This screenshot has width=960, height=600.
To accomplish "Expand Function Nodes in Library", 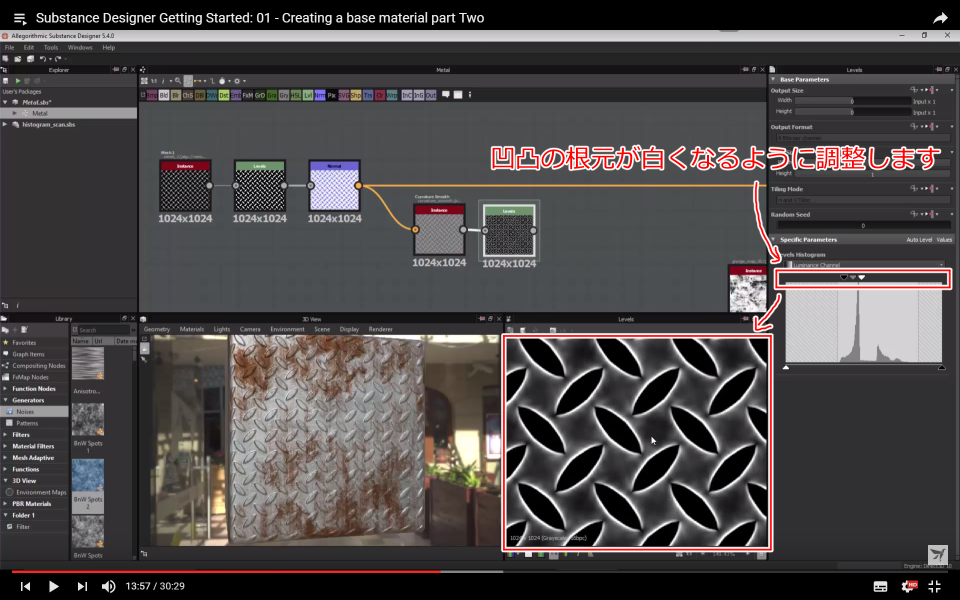I will tap(6, 389).
